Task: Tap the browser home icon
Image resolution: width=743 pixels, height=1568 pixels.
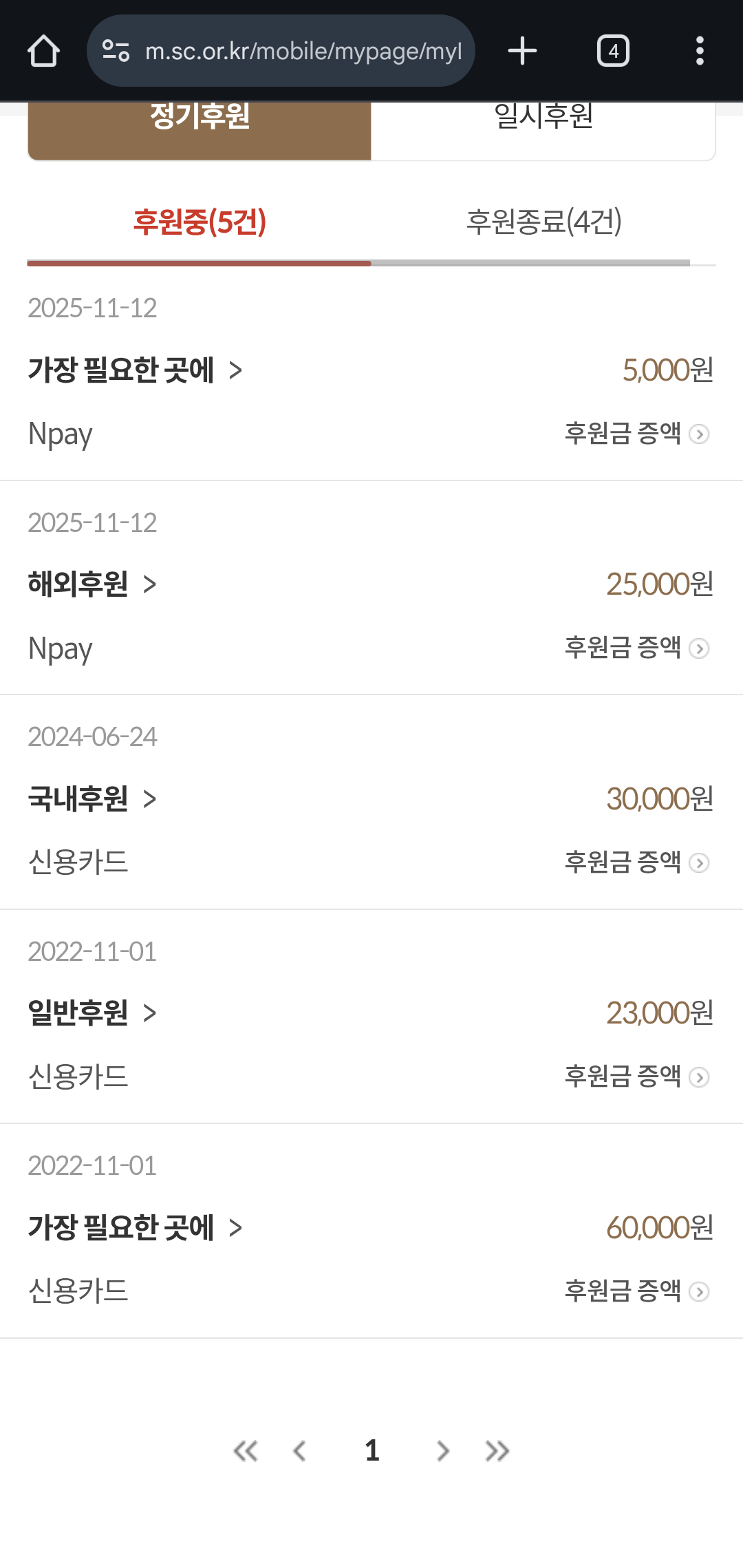Action: pyautogui.click(x=43, y=51)
